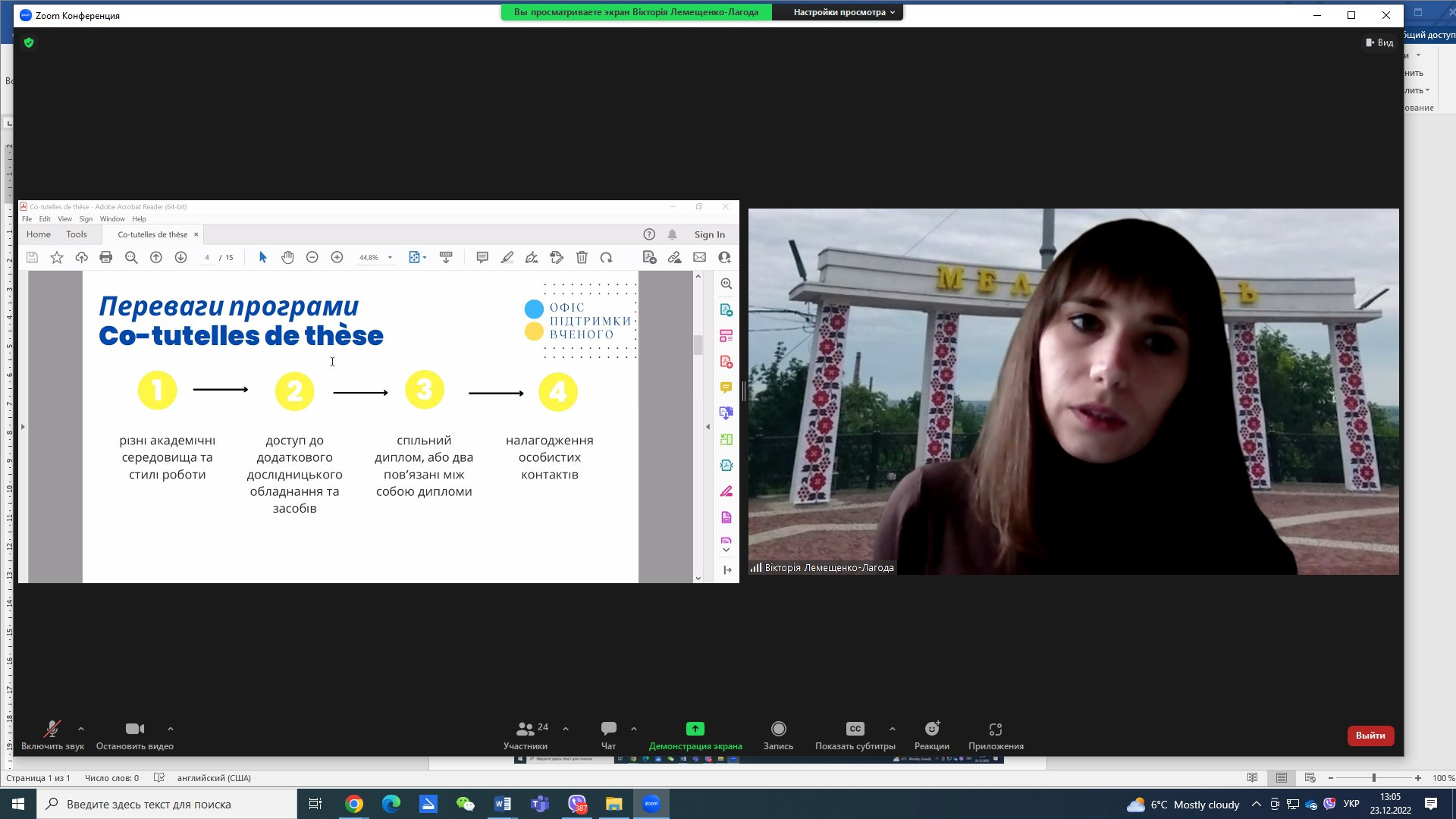Screen dimensions: 1456x819
Task: Open Настройки просмотра dropdown
Action: click(x=843, y=12)
